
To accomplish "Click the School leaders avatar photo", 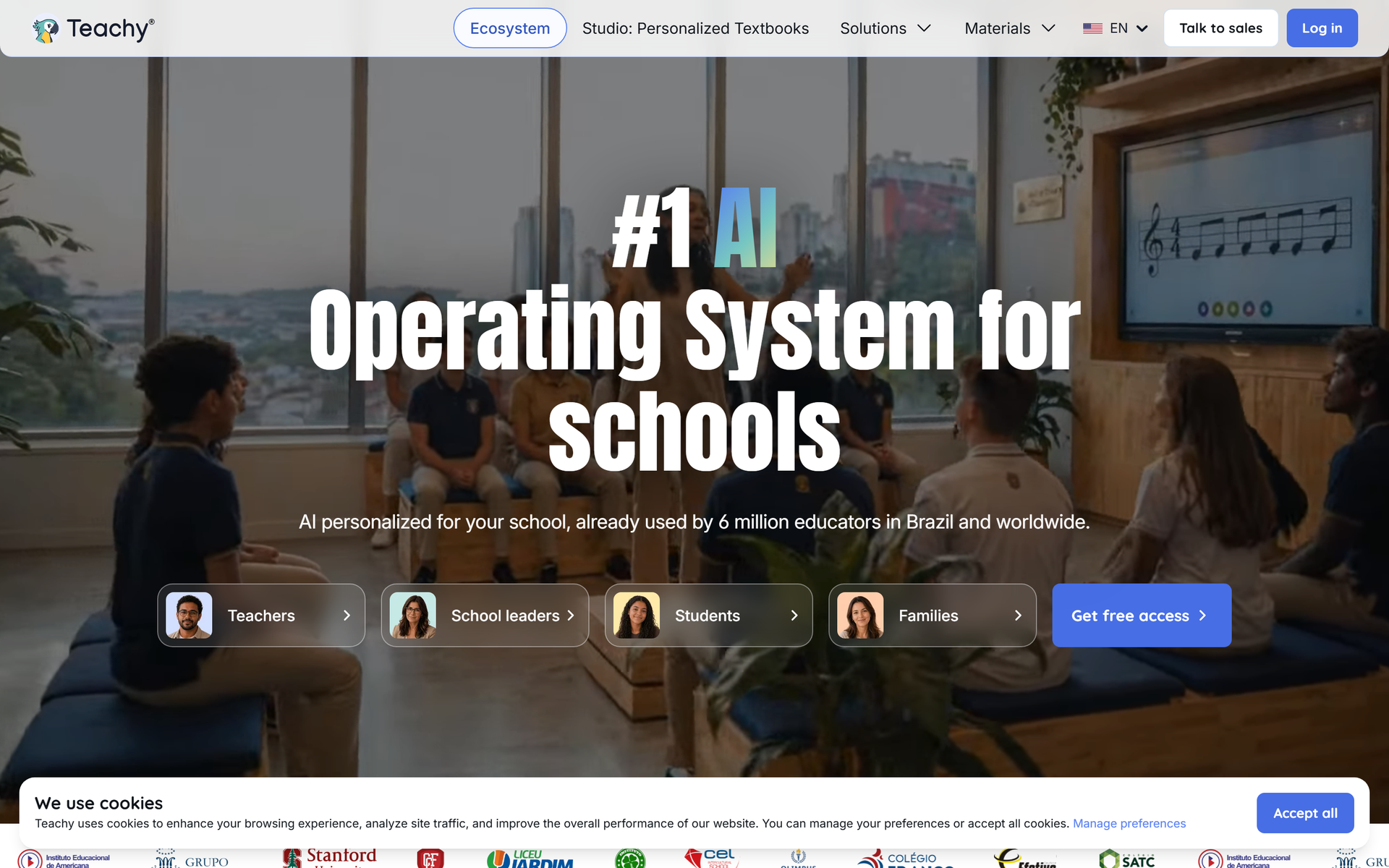I will click(412, 616).
